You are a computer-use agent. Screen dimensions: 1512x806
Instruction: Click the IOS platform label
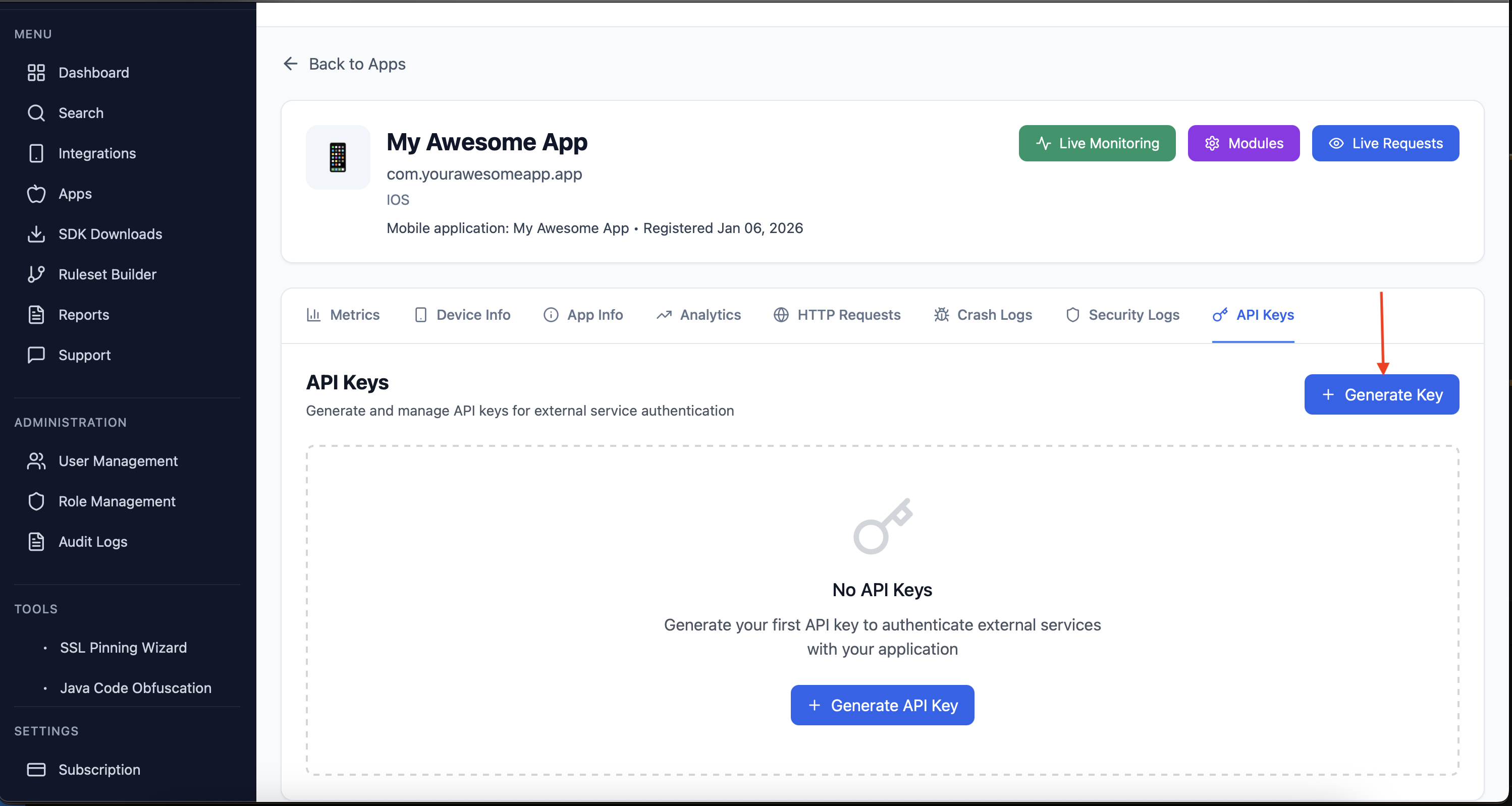coord(398,200)
